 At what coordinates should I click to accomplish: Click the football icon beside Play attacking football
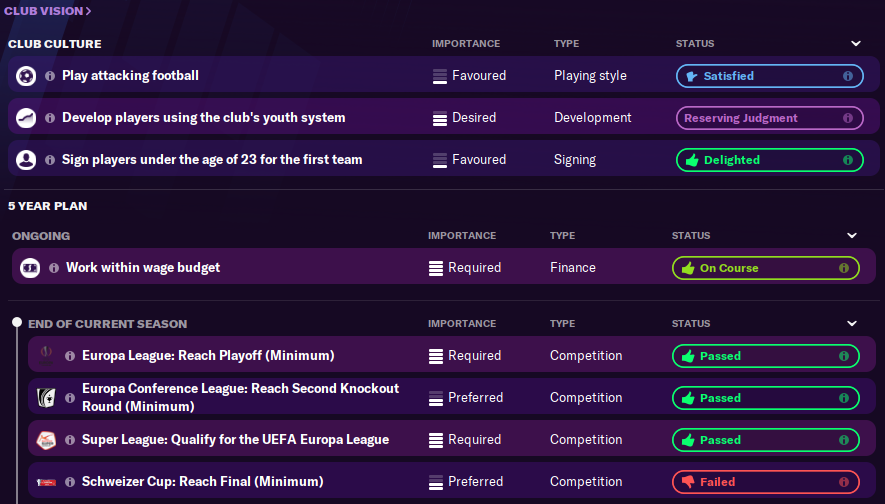pos(26,76)
